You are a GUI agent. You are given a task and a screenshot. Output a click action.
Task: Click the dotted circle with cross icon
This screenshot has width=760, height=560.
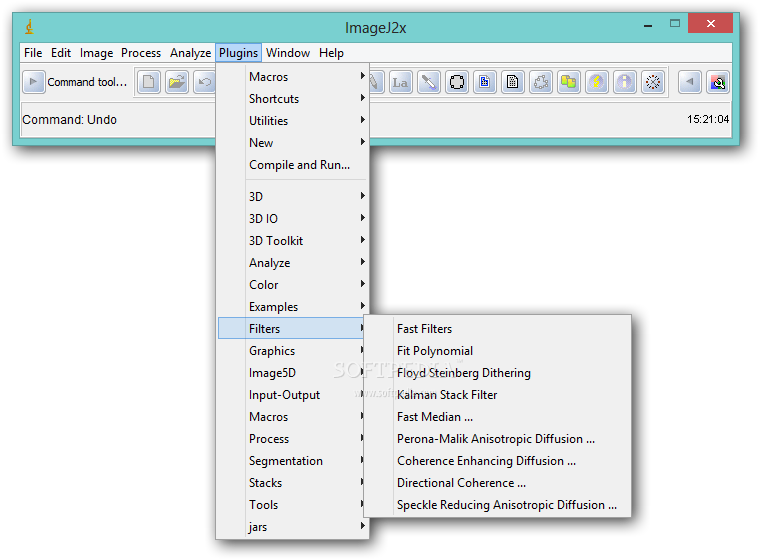coord(653,82)
